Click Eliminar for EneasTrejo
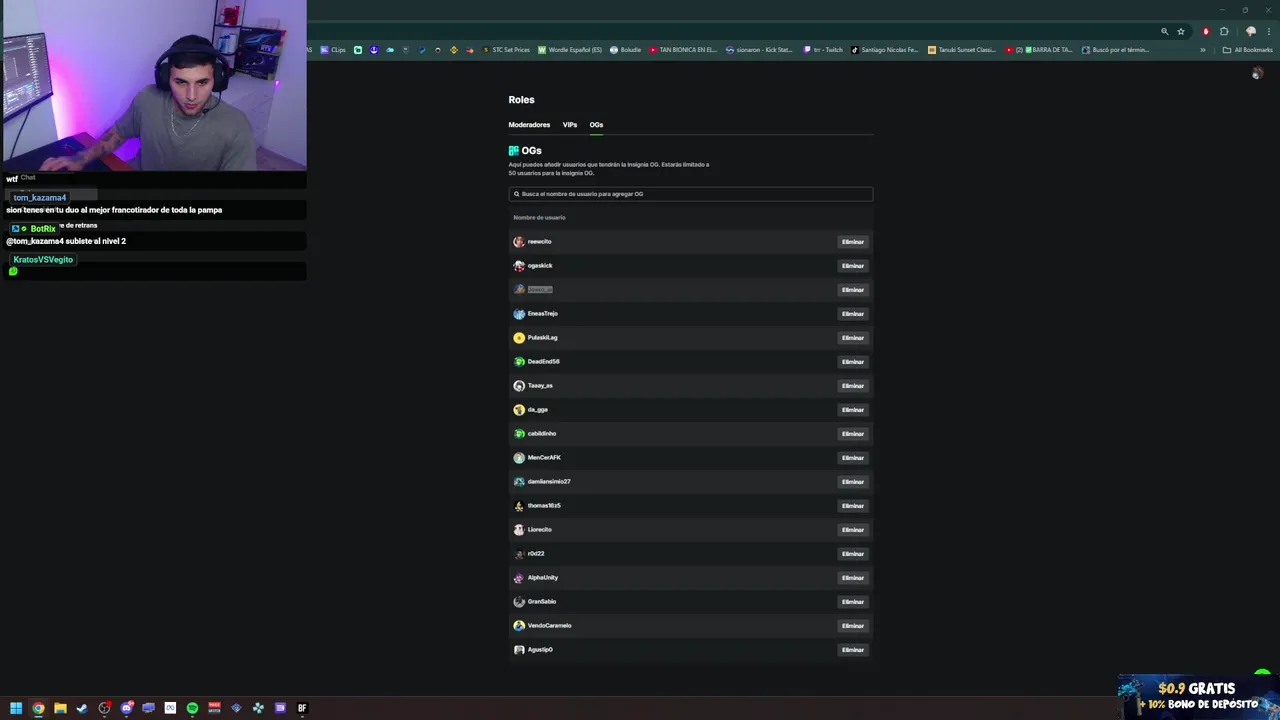The height and width of the screenshot is (720, 1280). click(852, 314)
